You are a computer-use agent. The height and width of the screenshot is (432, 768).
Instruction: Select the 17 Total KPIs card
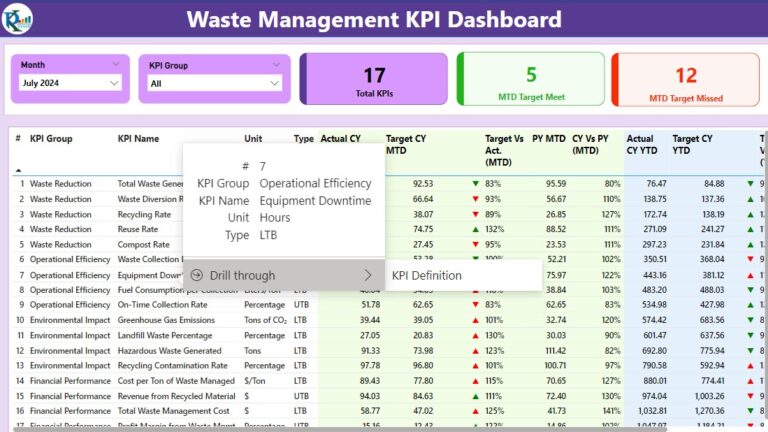point(374,79)
